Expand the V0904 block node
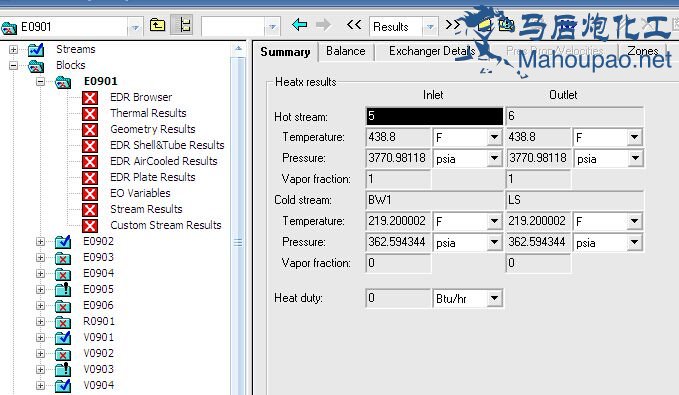The image size is (679, 395). [x=40, y=385]
